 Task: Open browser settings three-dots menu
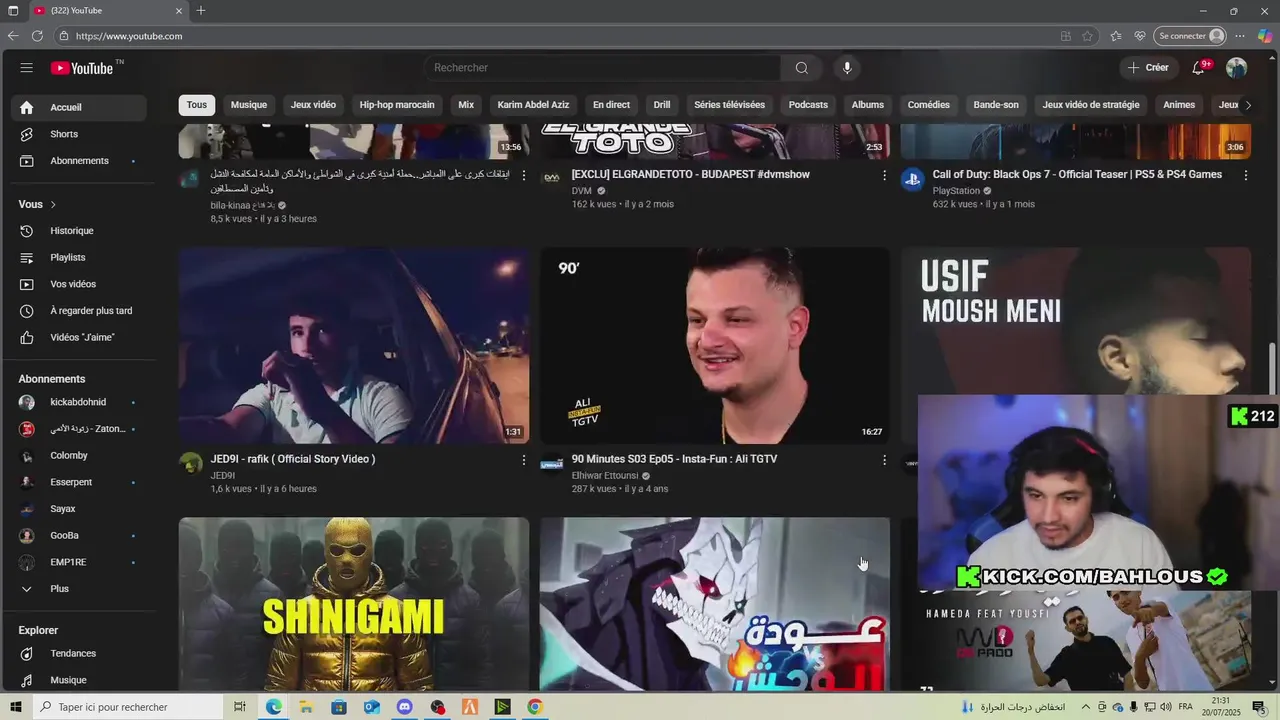tap(1240, 36)
